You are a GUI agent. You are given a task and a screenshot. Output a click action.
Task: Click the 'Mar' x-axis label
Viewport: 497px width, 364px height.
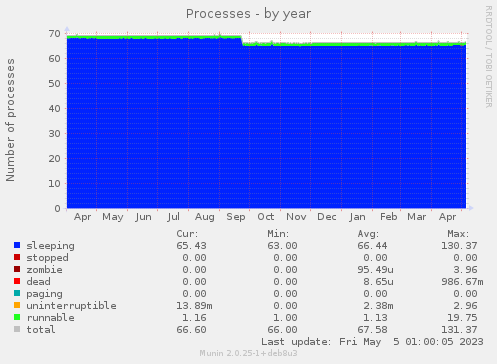coord(417,217)
